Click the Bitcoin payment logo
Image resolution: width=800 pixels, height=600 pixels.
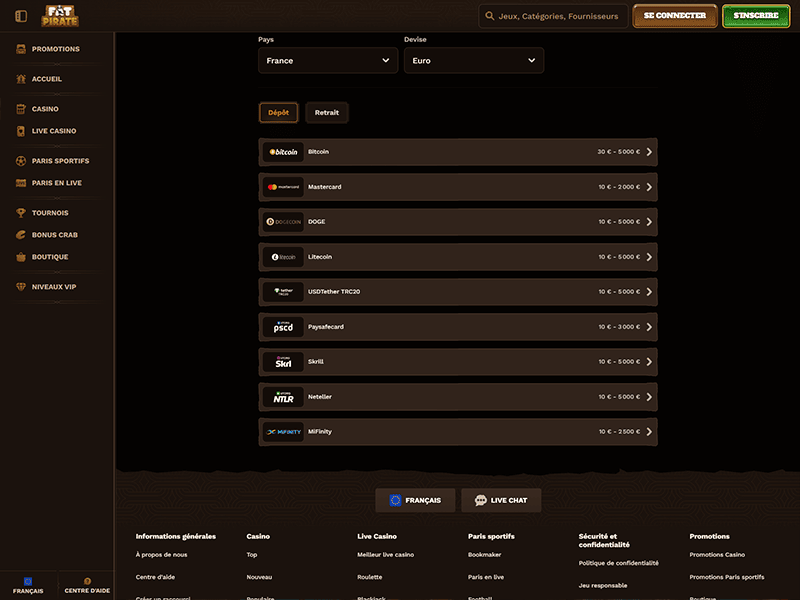283,152
